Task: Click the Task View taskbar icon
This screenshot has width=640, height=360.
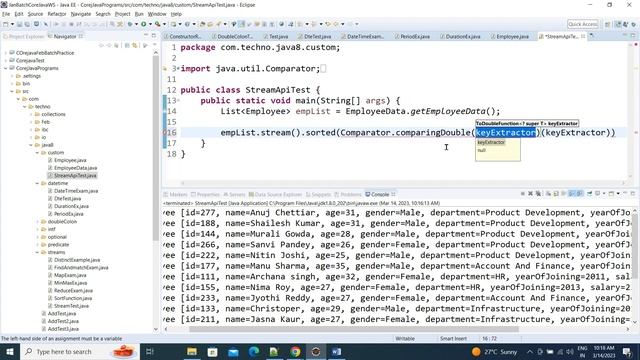Action: point(149,351)
